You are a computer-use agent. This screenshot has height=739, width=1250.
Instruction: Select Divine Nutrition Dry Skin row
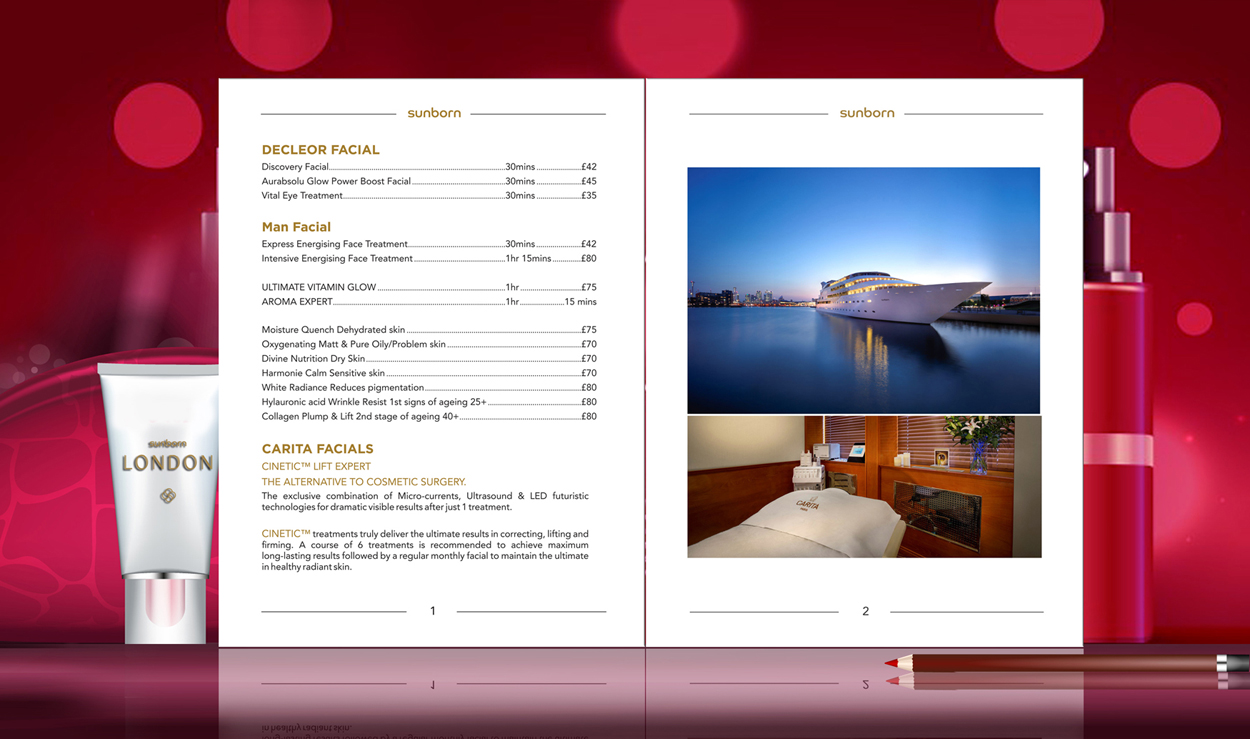429,359
